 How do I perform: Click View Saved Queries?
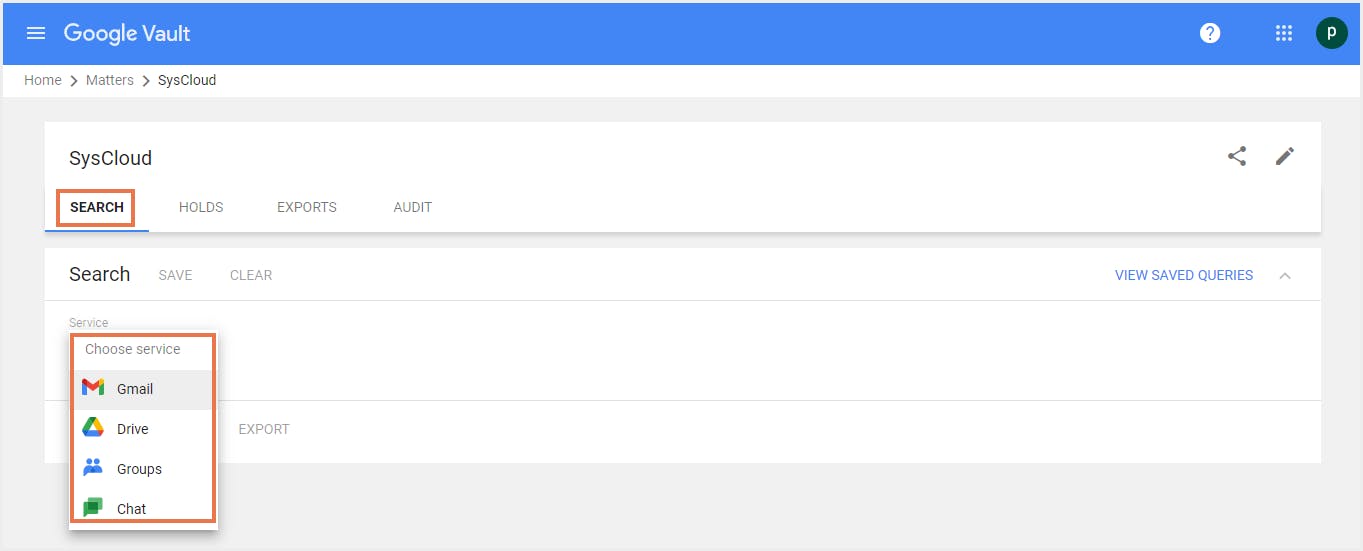[1183, 275]
